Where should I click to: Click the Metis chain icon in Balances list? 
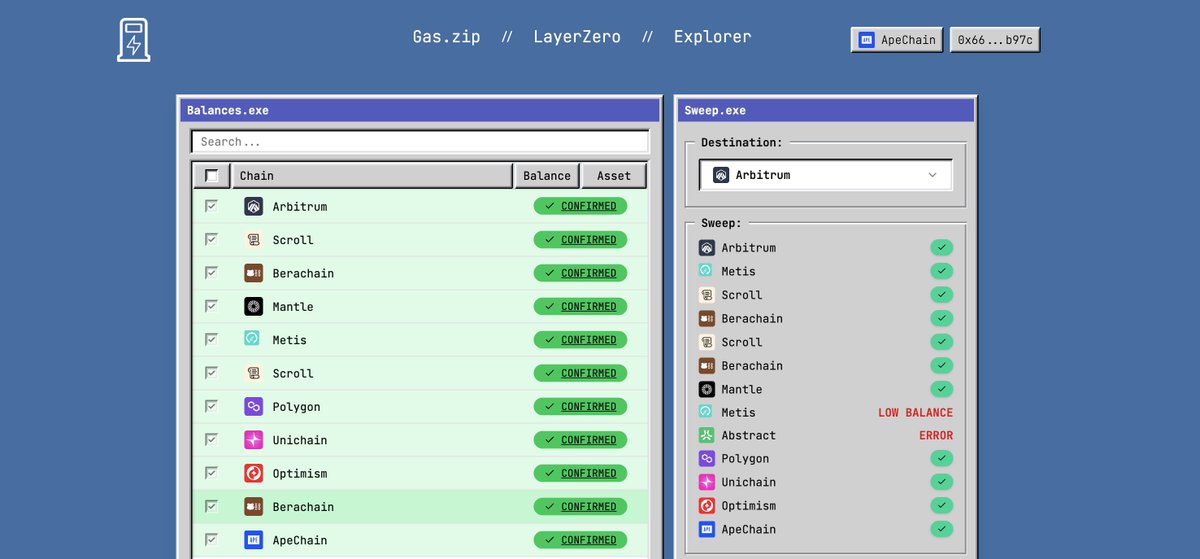click(x=253, y=339)
